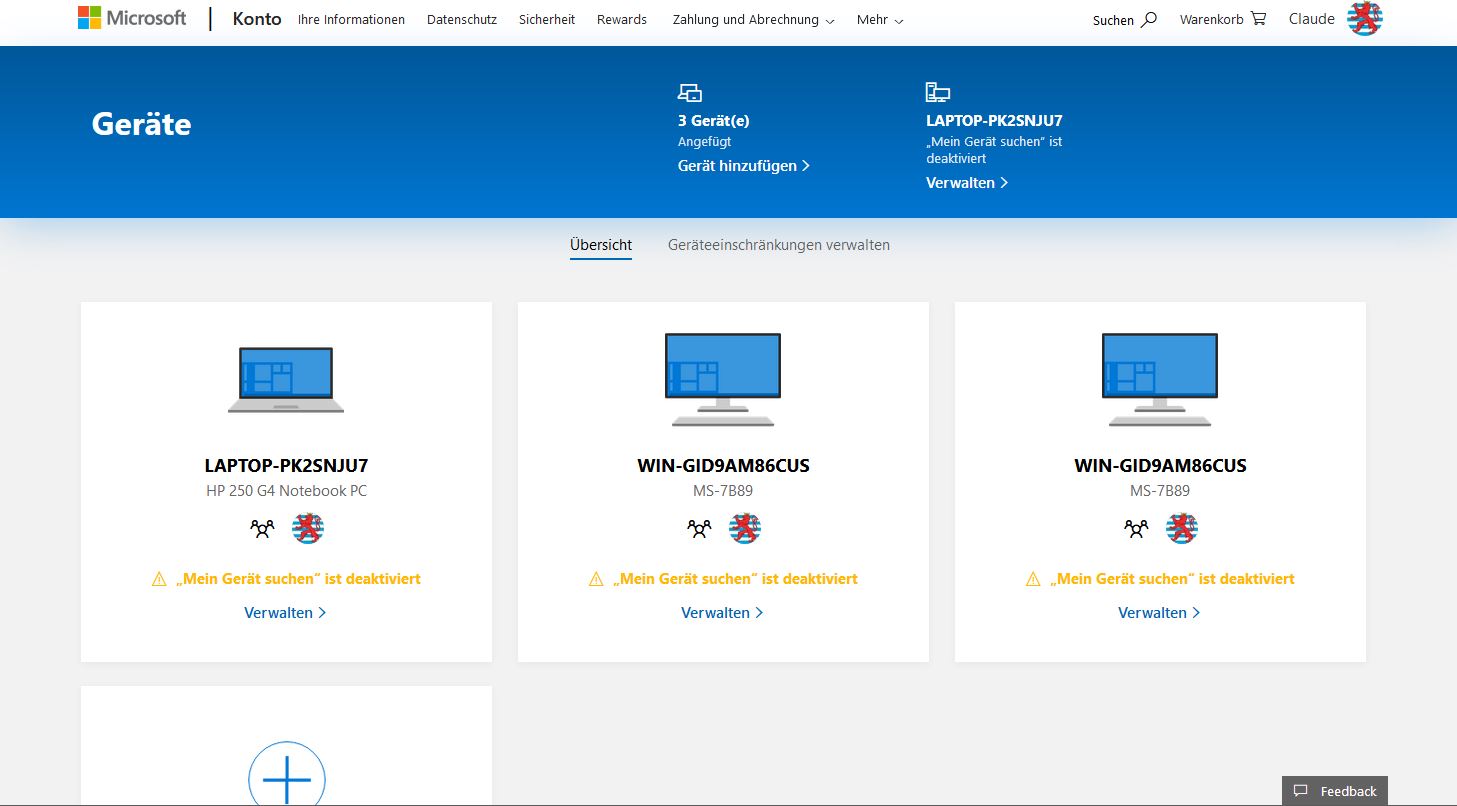
Task: Click the user avatar on the right device card
Action: 1182,528
